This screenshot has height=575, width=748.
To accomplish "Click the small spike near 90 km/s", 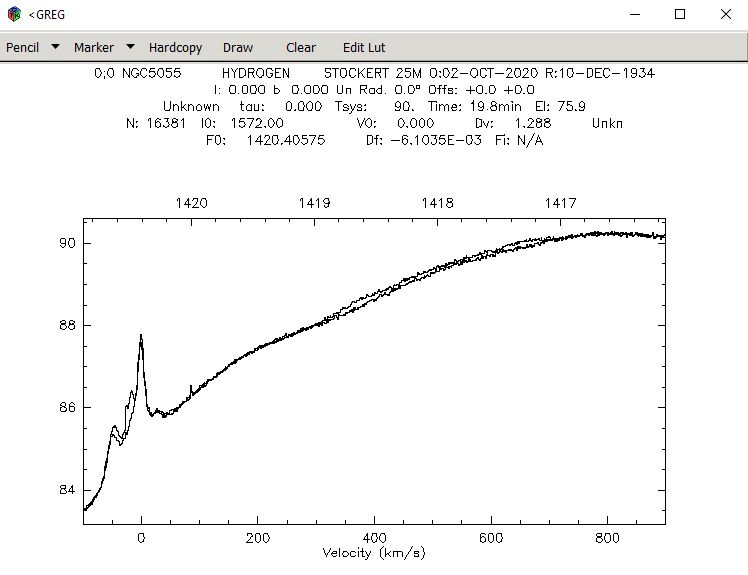I will pyautogui.click(x=191, y=389).
